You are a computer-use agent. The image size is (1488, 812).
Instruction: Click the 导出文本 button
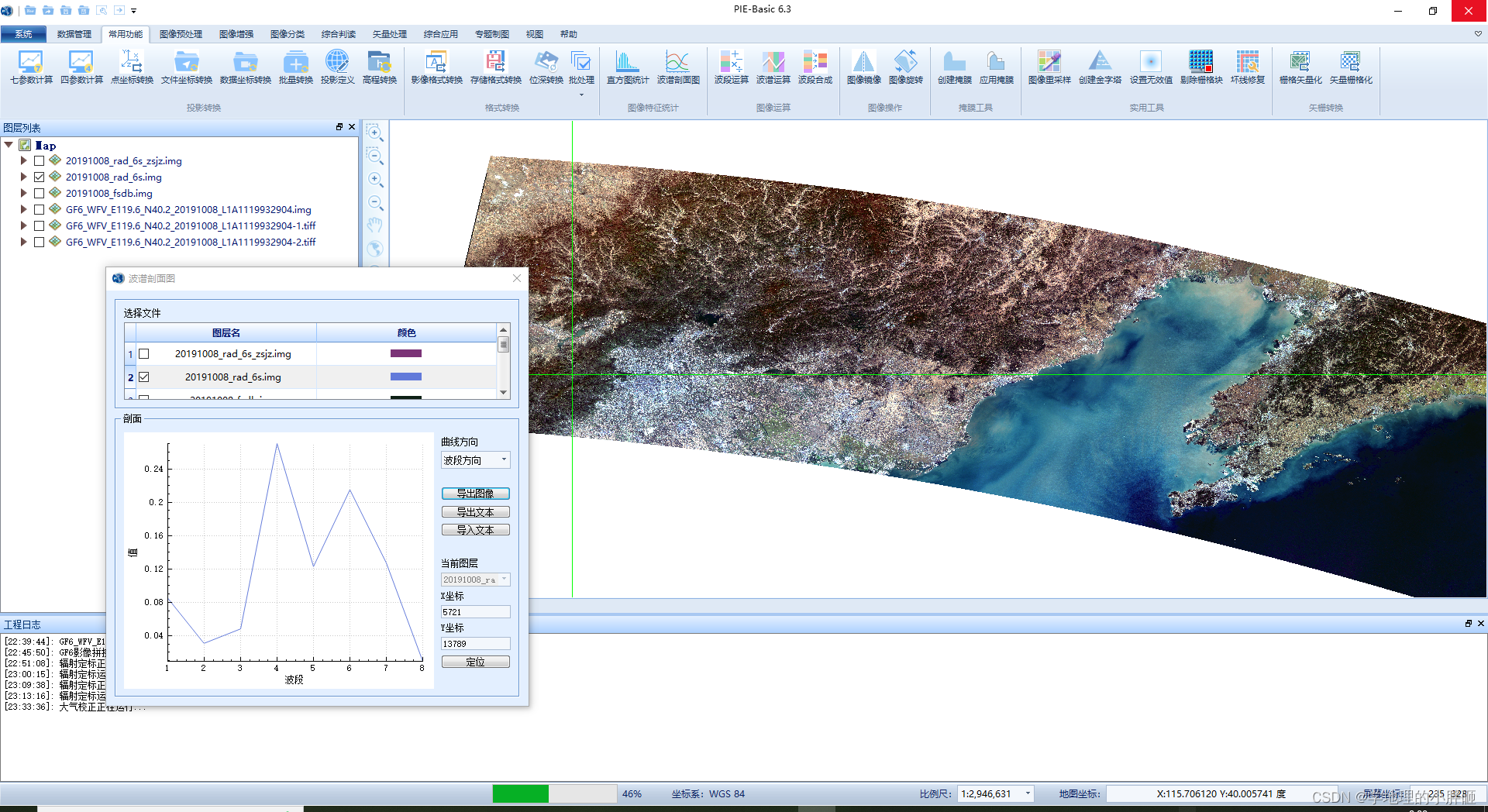tap(475, 512)
